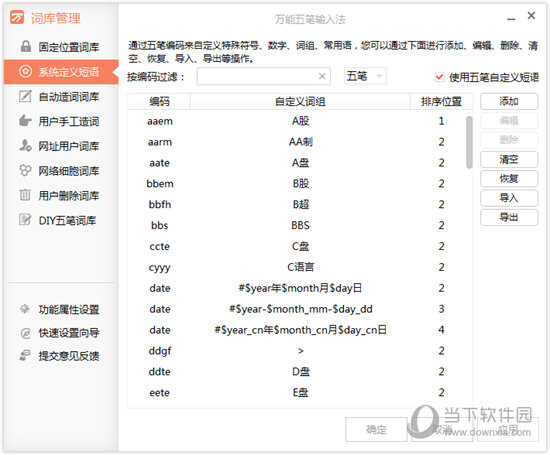Select the bbs BBS row

297,225
